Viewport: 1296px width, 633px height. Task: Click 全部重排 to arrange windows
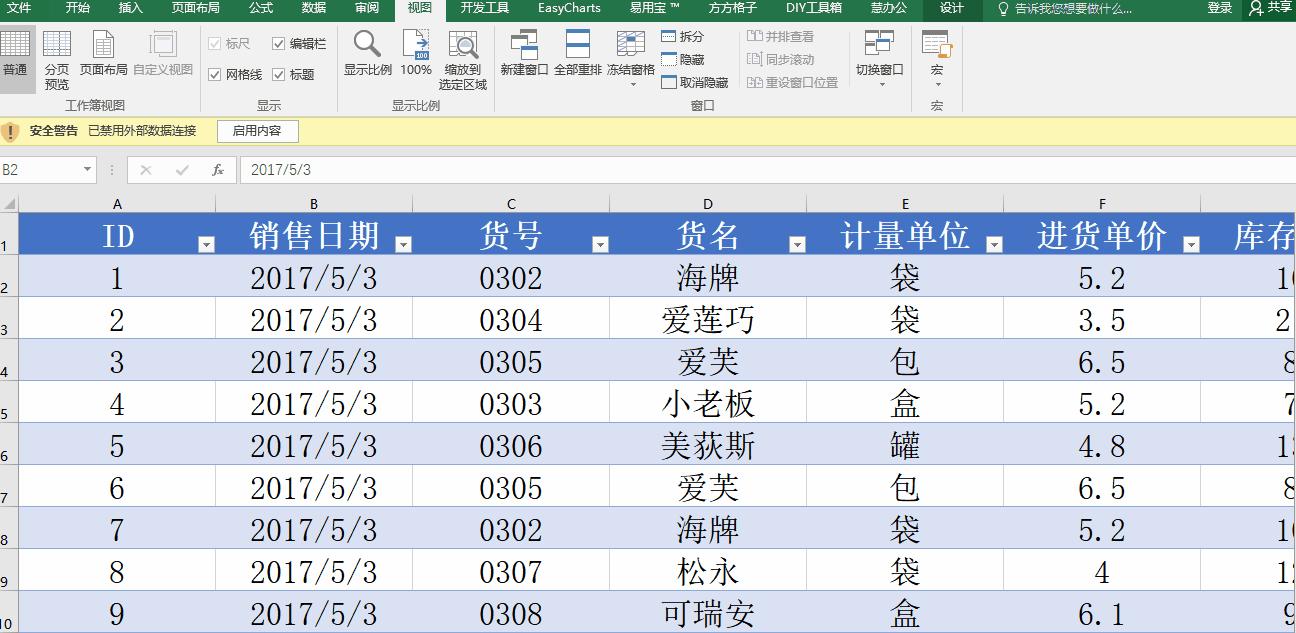[x=576, y=57]
